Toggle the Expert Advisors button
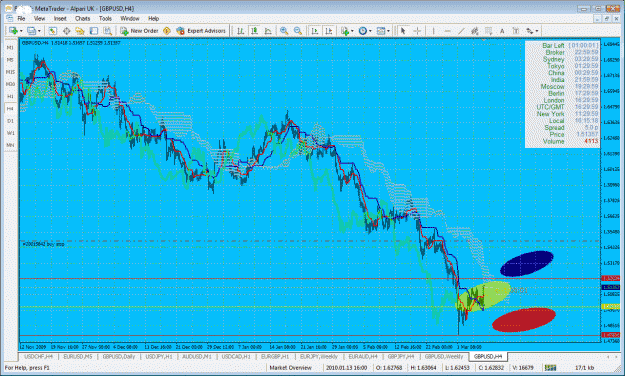 coord(201,31)
